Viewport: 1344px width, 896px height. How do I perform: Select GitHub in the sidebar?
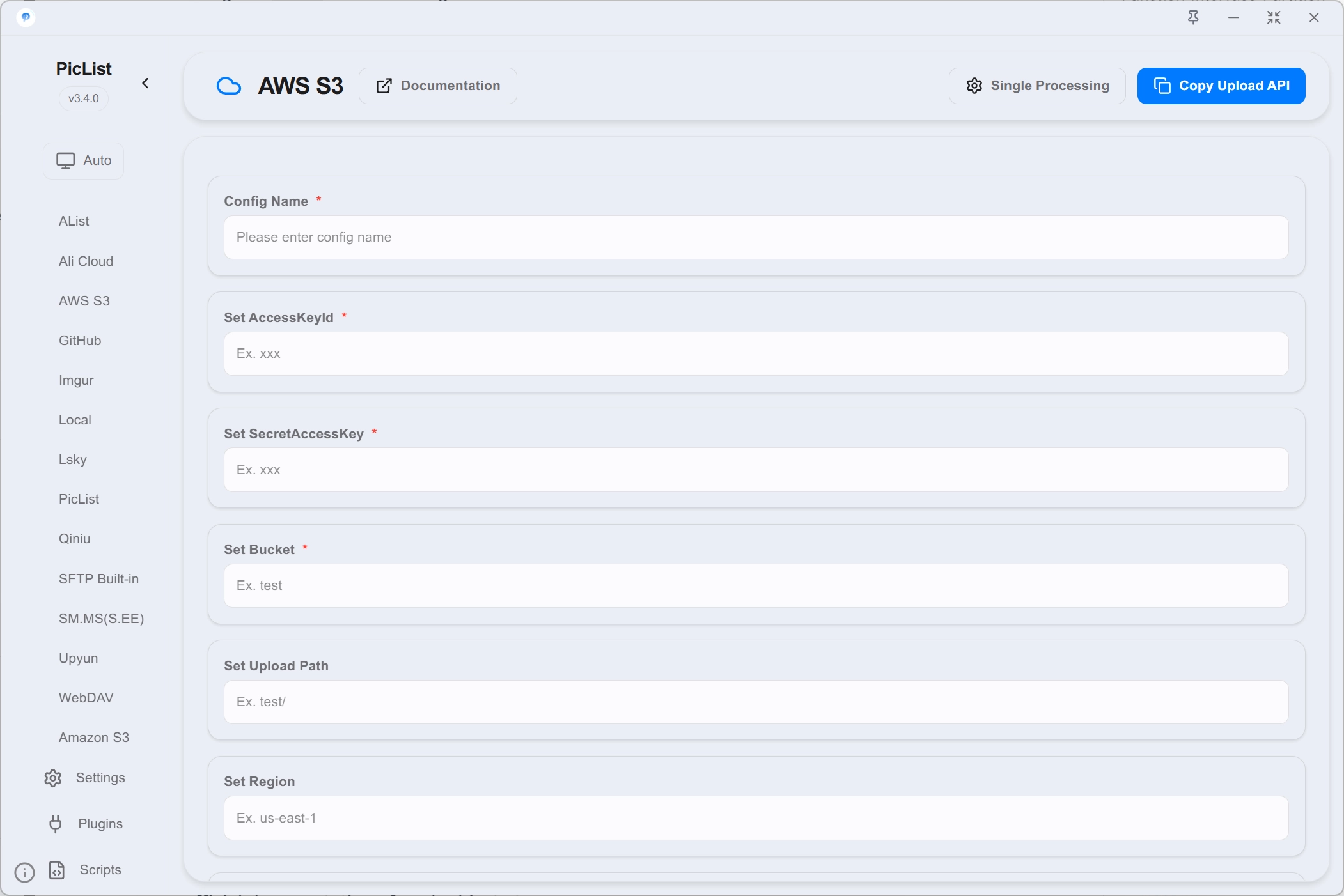tap(80, 341)
